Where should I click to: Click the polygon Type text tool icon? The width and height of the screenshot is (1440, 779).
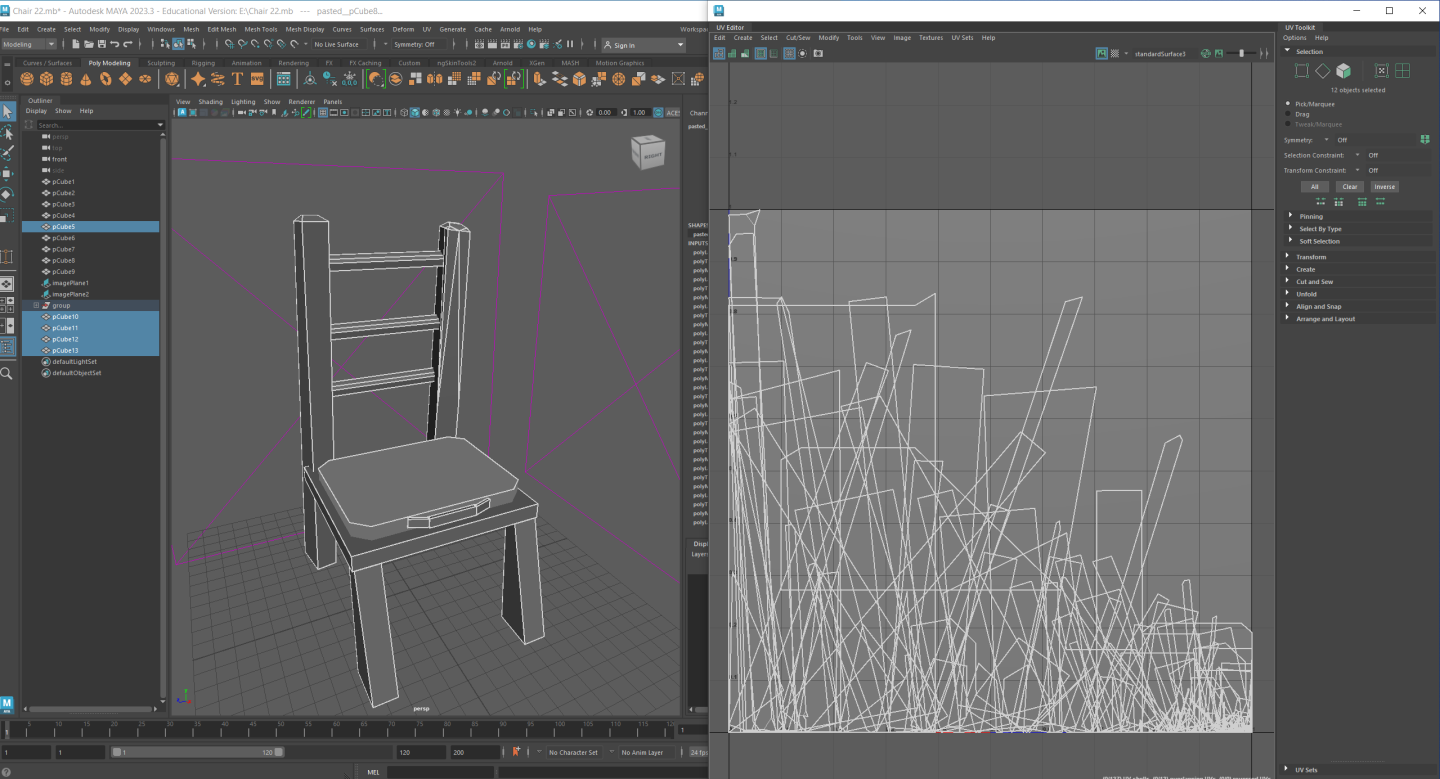click(x=238, y=79)
